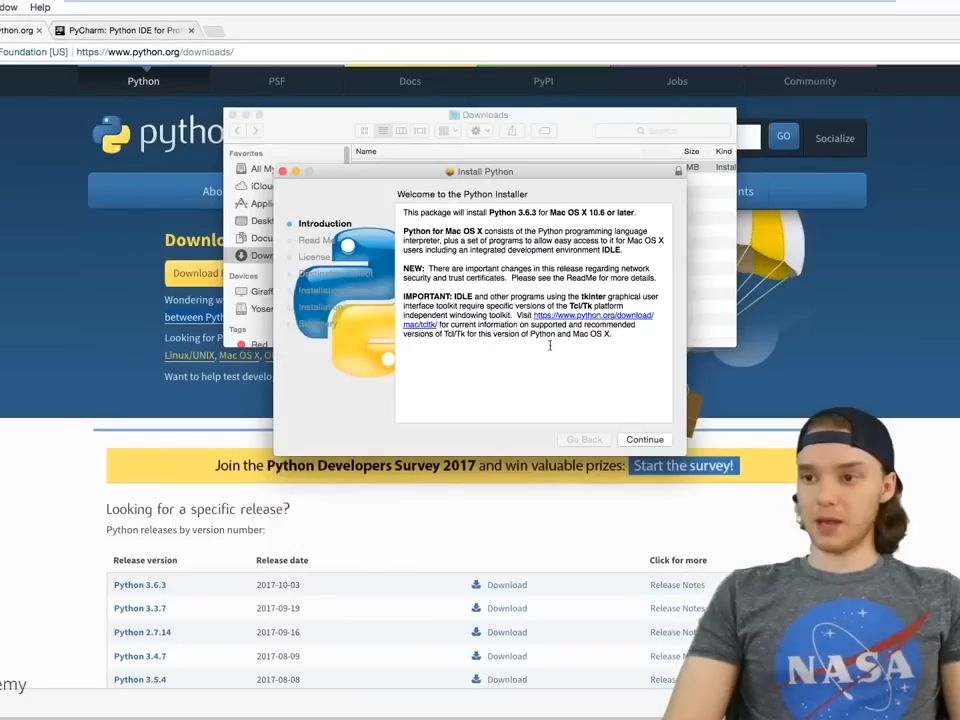Select Desktop in Finder sidebar
The image size is (960, 720).
point(255,220)
